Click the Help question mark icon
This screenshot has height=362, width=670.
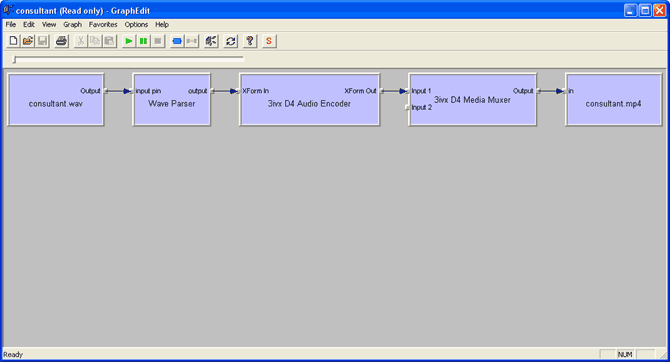(250, 41)
